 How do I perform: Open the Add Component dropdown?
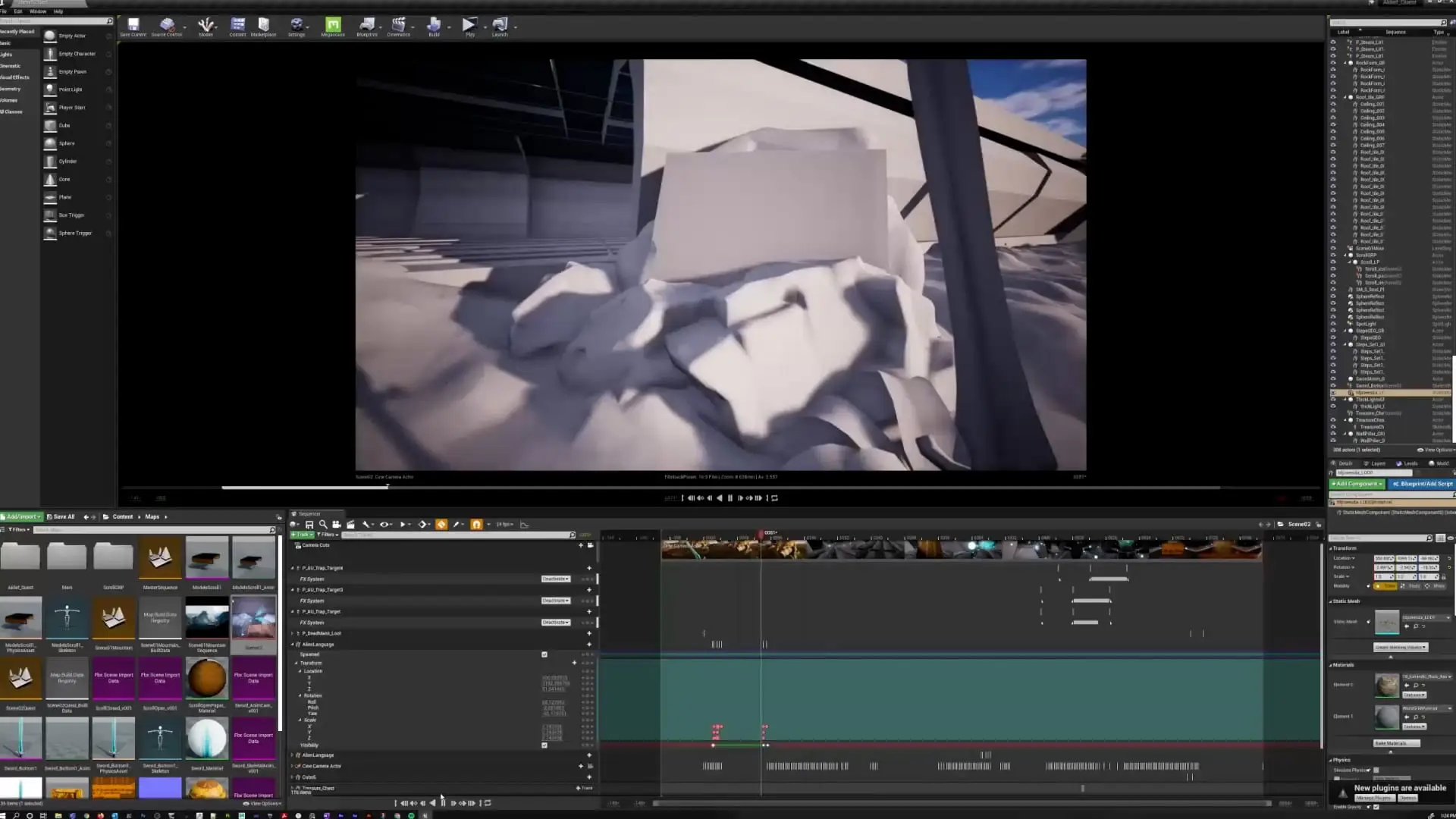(x=1357, y=484)
